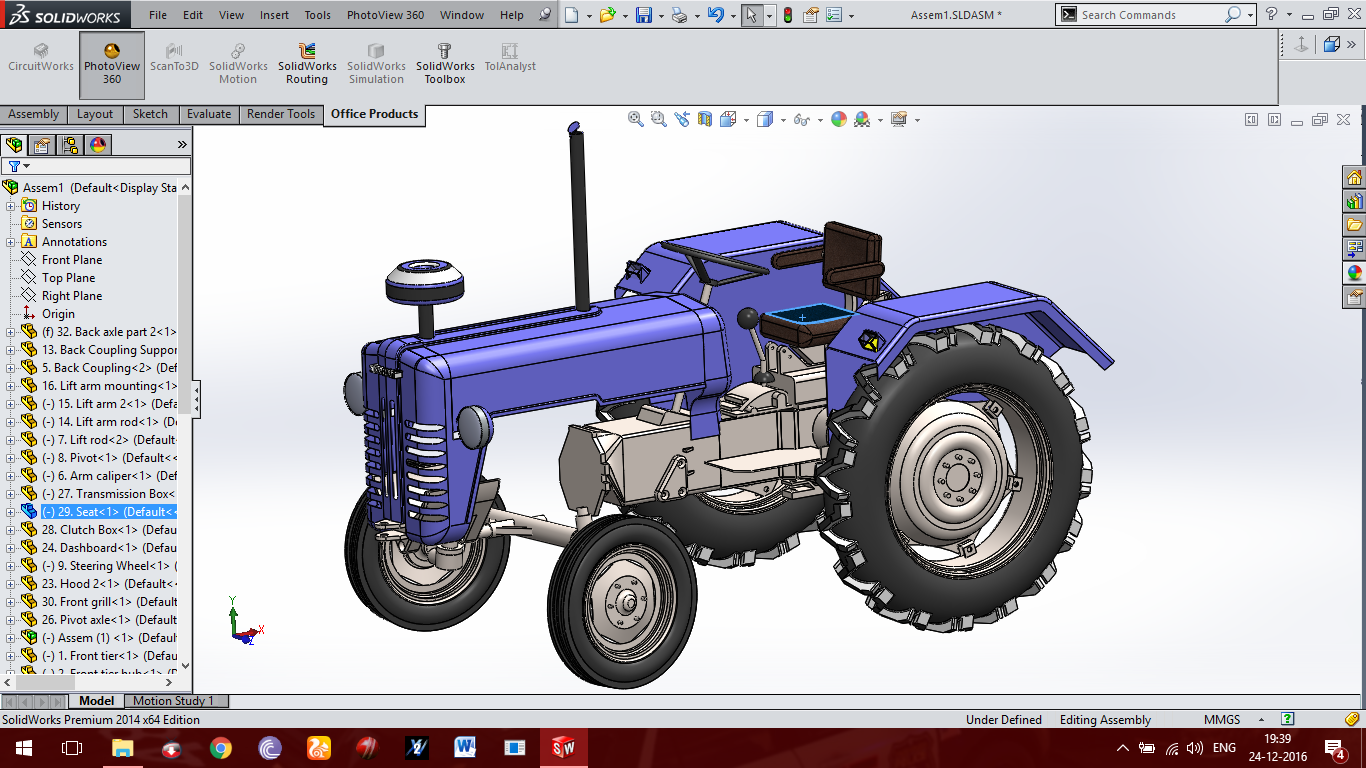Screen dimensions: 1366x768
Task: Switch to the Render Tools tab
Action: coord(281,114)
